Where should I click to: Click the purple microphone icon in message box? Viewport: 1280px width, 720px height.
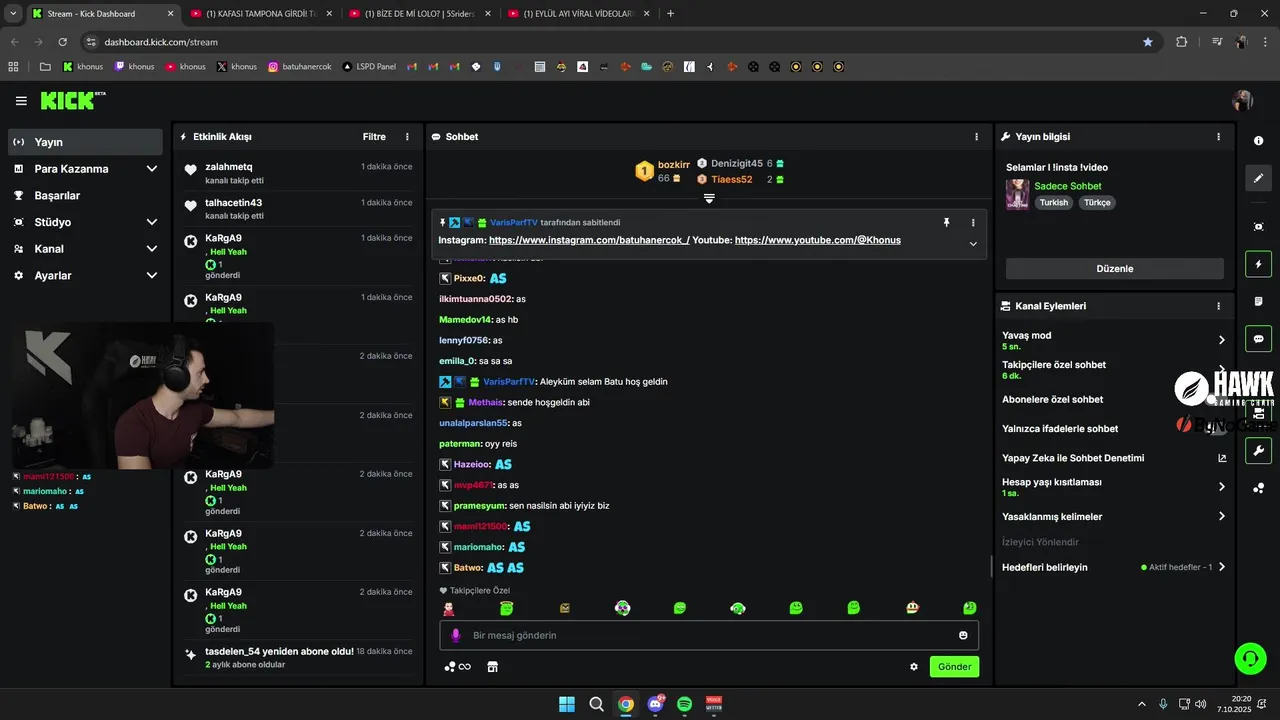pyautogui.click(x=456, y=635)
